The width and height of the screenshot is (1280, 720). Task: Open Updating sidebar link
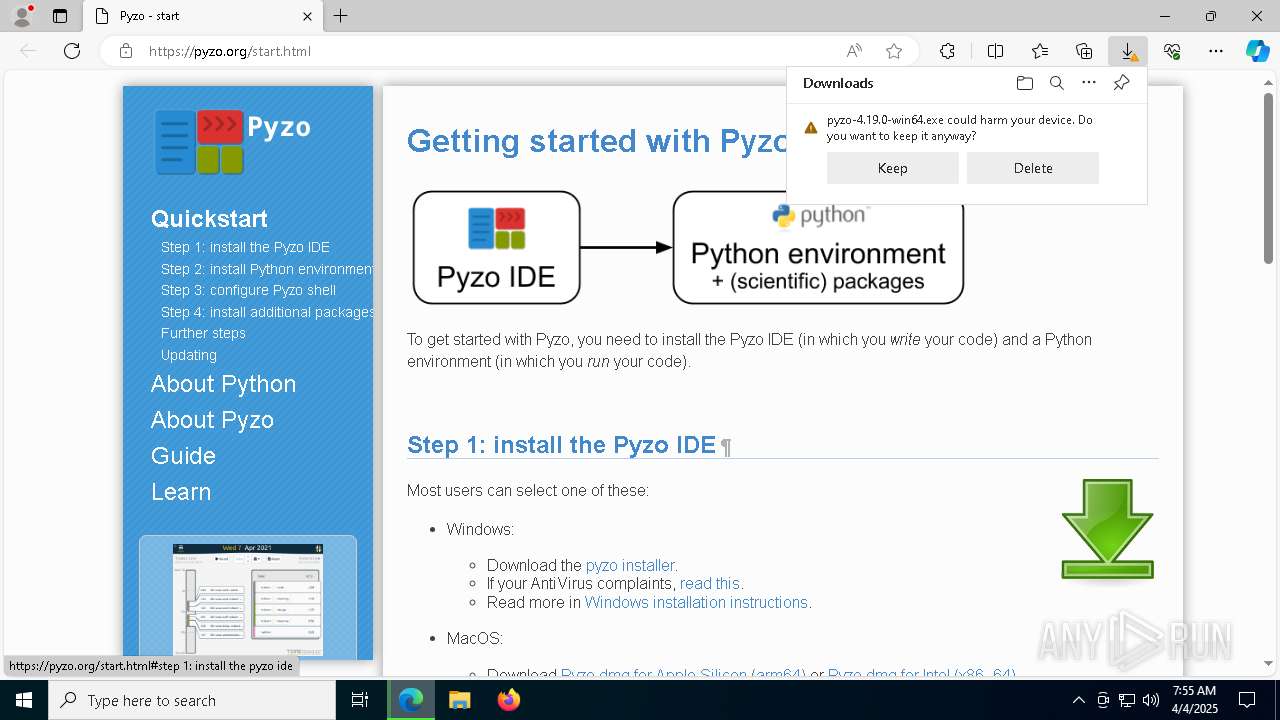point(189,355)
